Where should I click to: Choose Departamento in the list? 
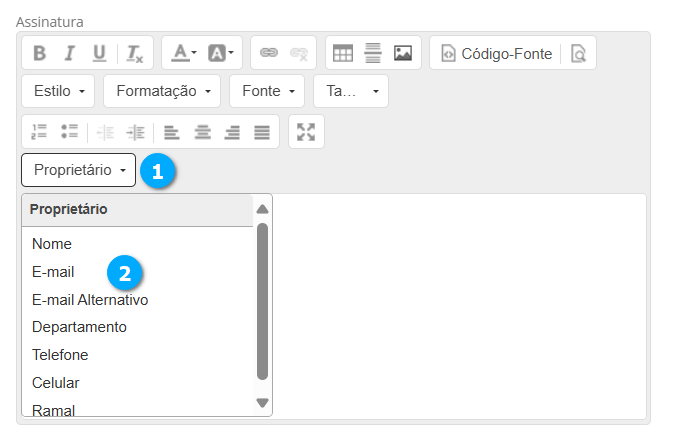coord(79,327)
